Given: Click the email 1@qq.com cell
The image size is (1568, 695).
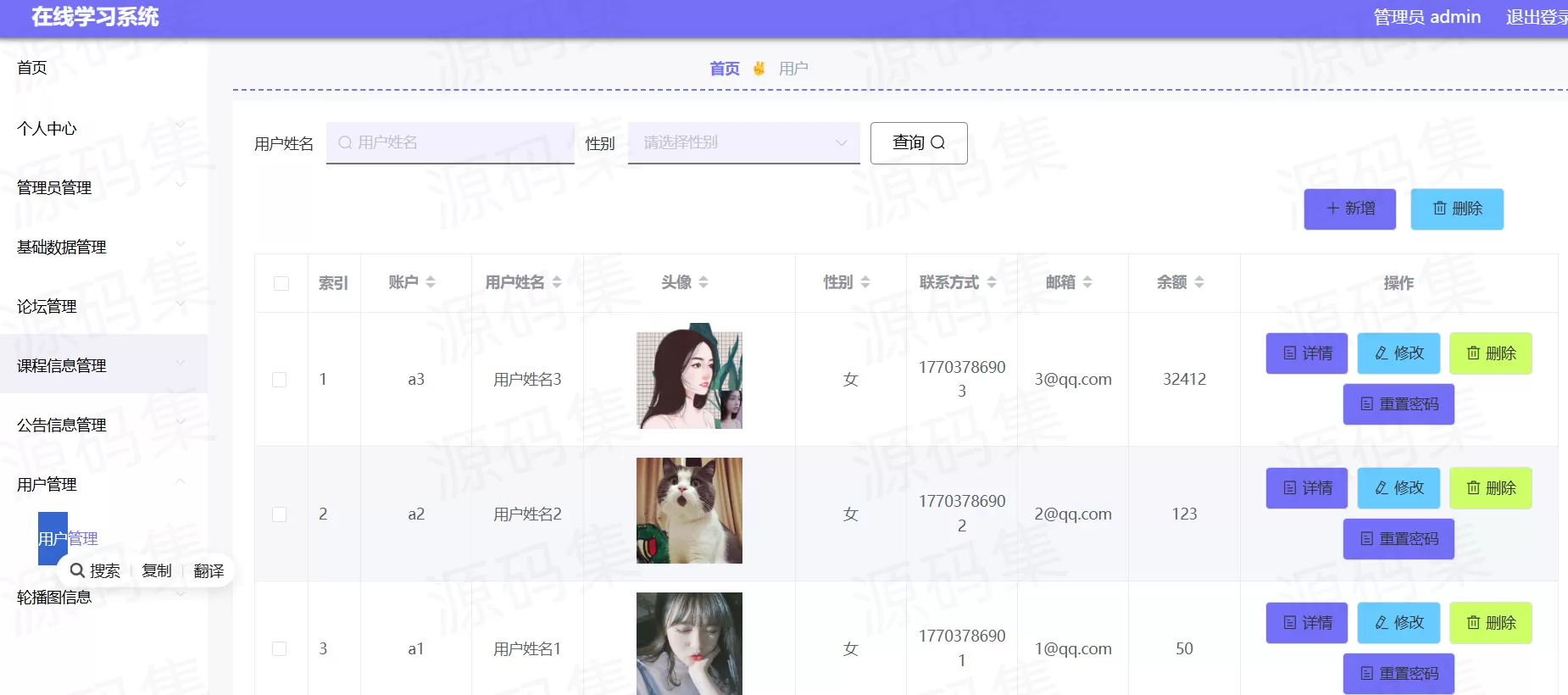Looking at the screenshot, I should pyautogui.click(x=1073, y=649).
